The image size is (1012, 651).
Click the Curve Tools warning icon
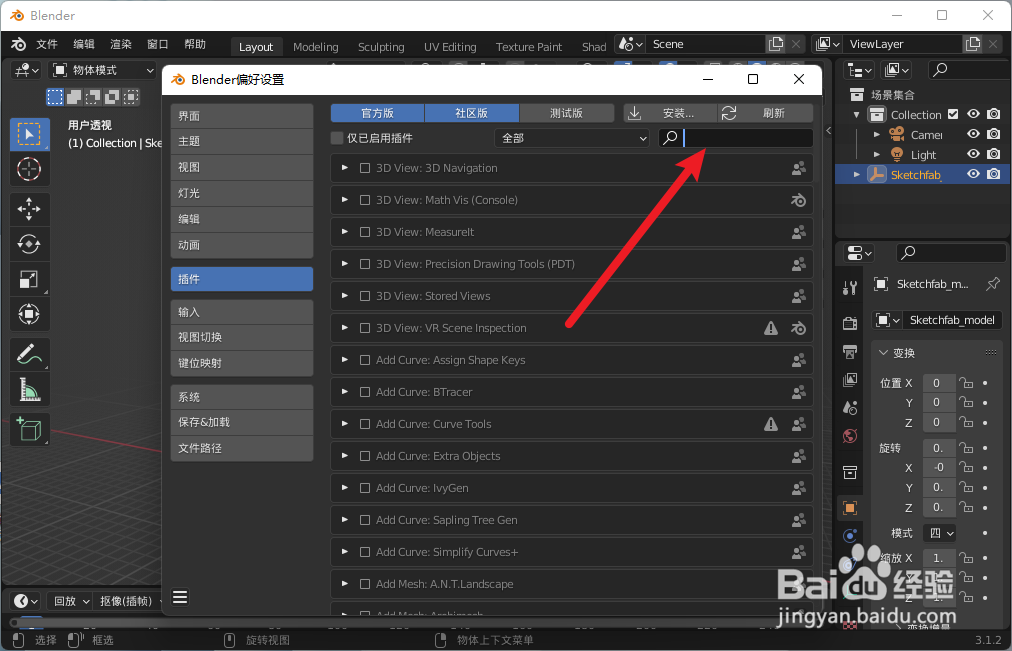point(771,424)
